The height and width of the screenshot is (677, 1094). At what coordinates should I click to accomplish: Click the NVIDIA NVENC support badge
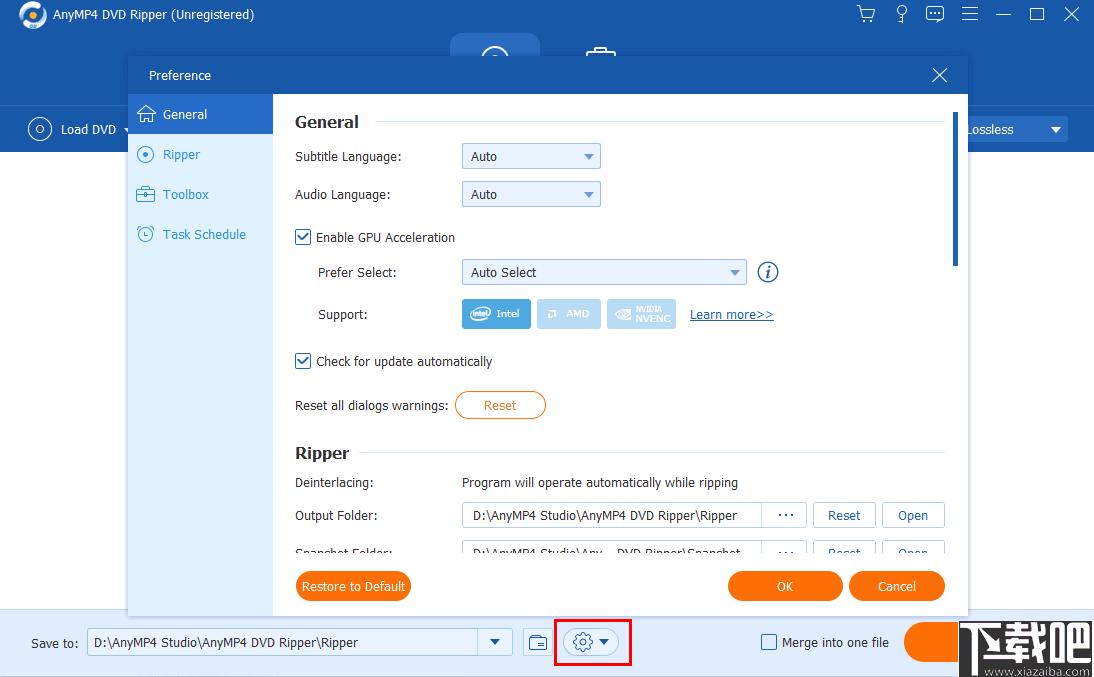point(641,314)
